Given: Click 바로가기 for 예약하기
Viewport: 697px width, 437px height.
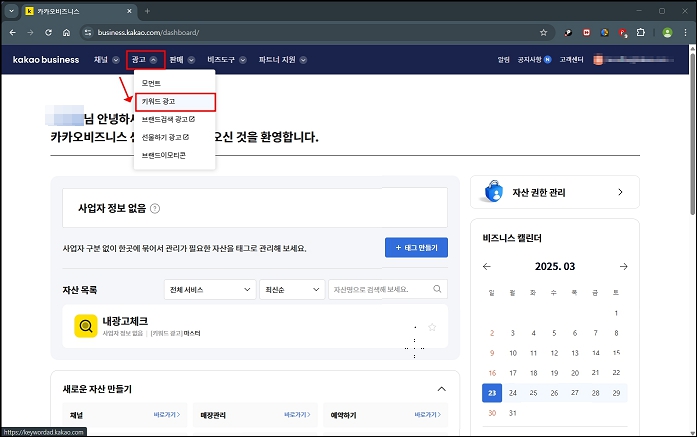Looking at the screenshot, I should 428,415.
